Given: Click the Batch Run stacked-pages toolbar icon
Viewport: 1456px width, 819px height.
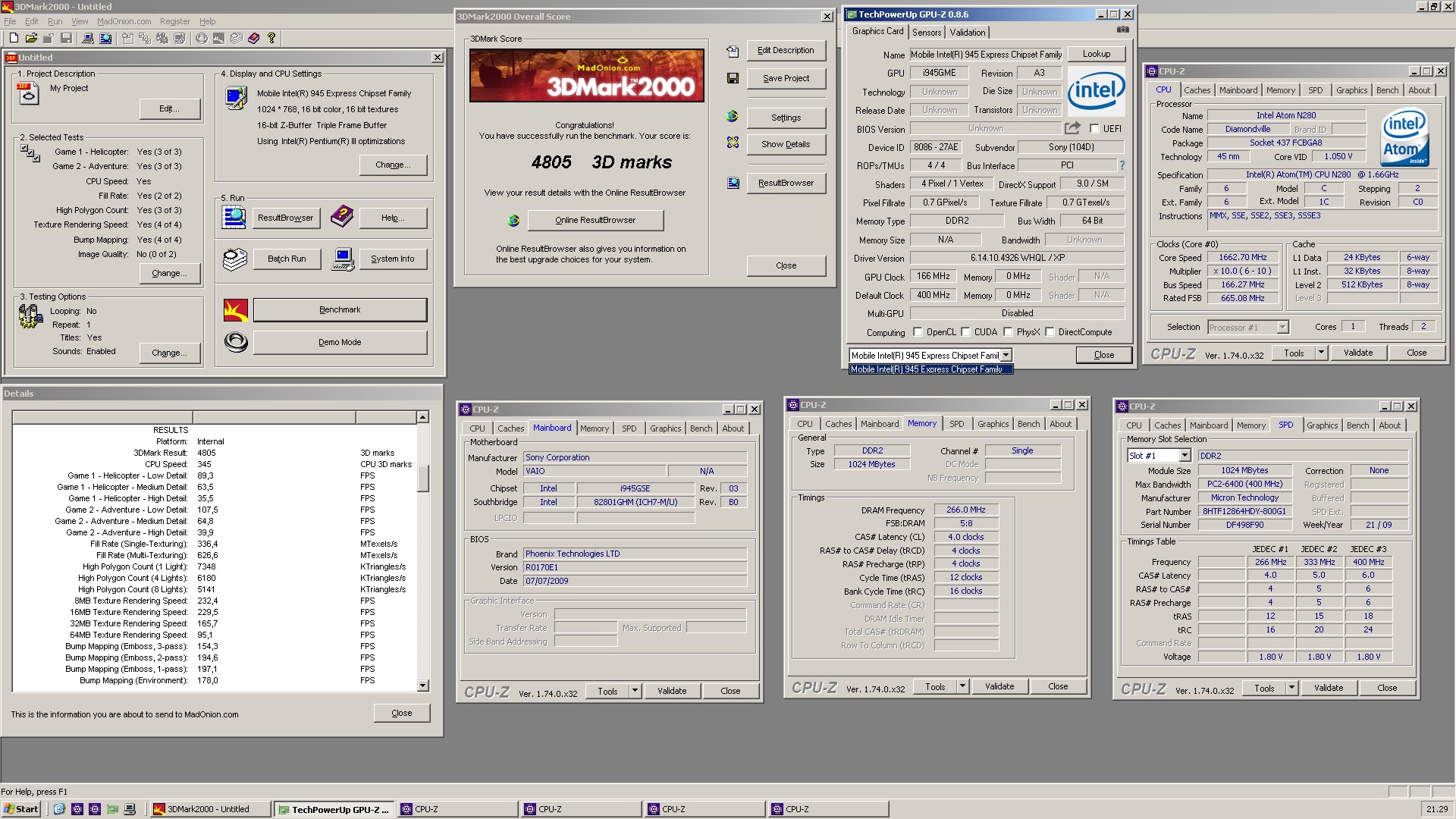Looking at the screenshot, I should point(237,38).
